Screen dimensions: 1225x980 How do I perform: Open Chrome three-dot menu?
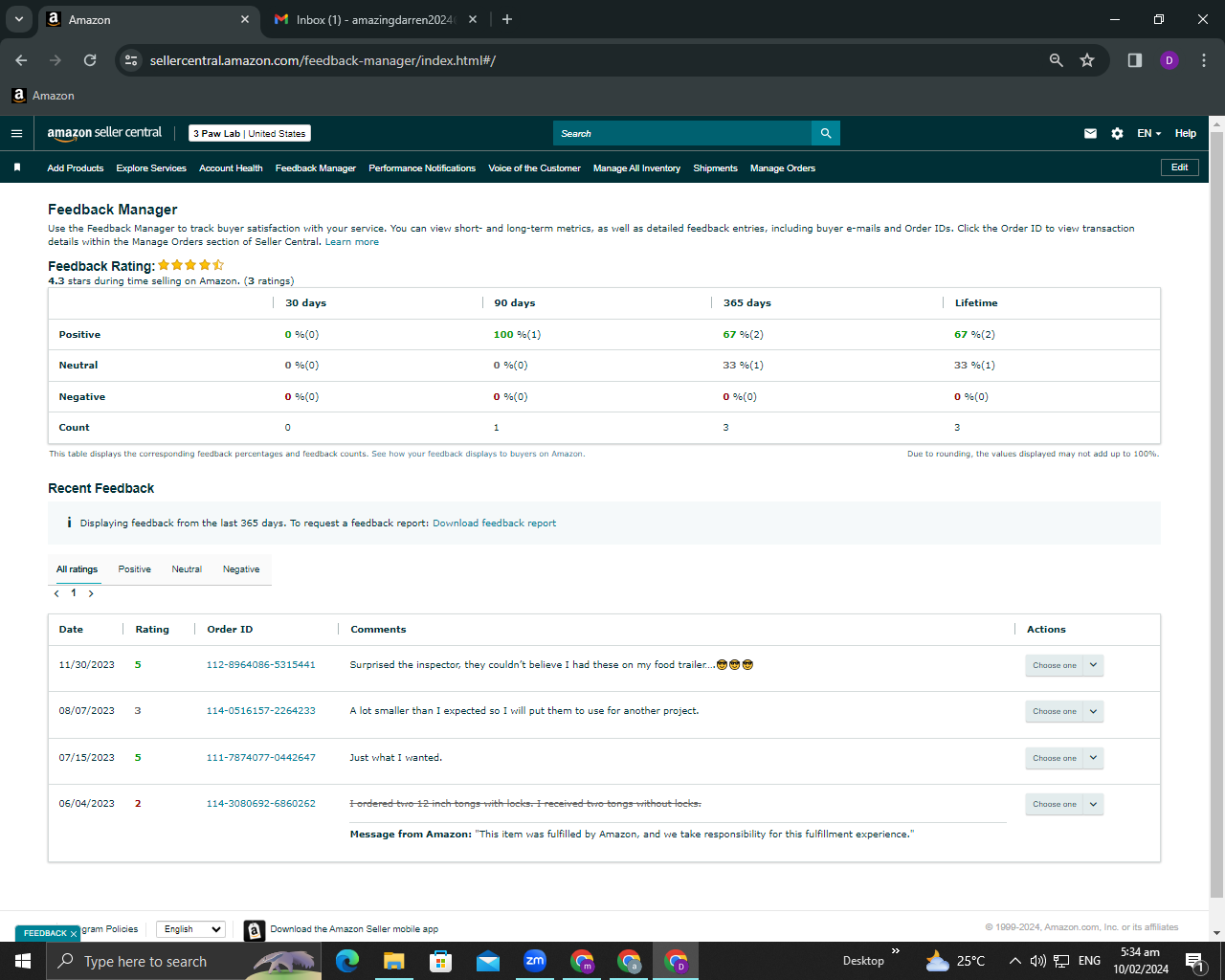click(x=1203, y=60)
